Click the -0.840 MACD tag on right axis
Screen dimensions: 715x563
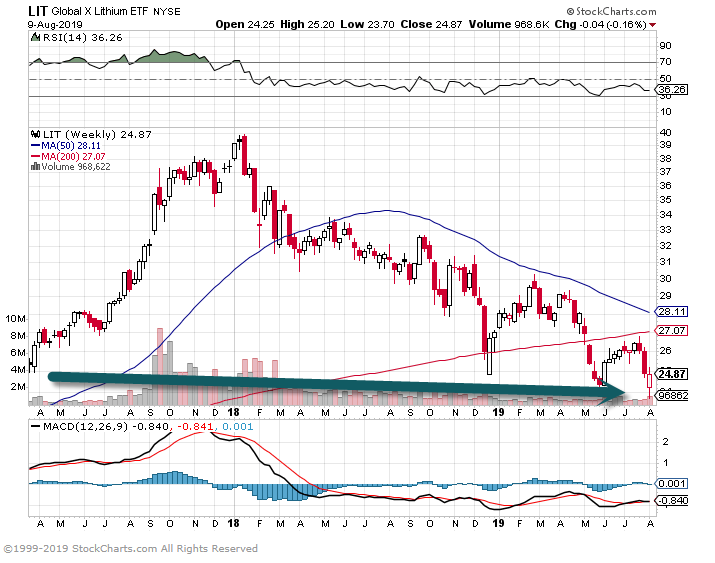(x=672, y=501)
